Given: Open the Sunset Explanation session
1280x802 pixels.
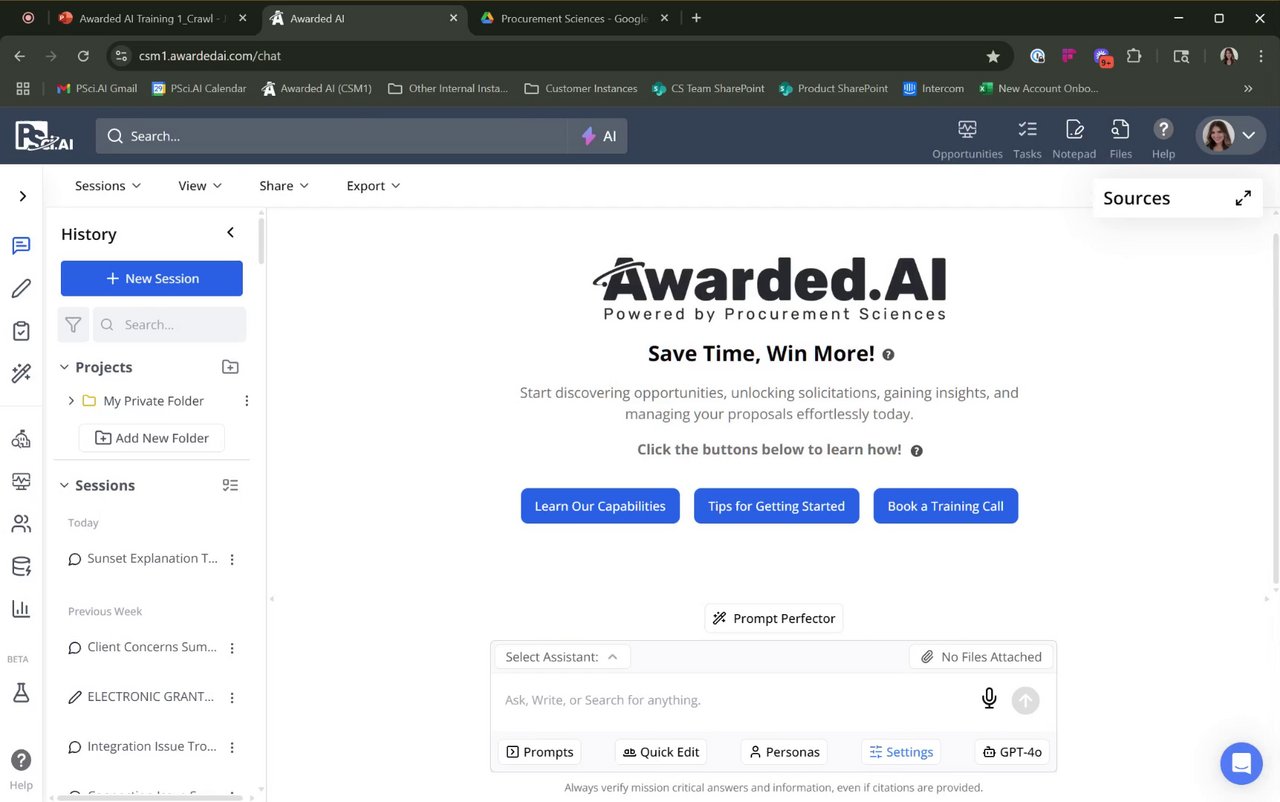Looking at the screenshot, I should [143, 559].
